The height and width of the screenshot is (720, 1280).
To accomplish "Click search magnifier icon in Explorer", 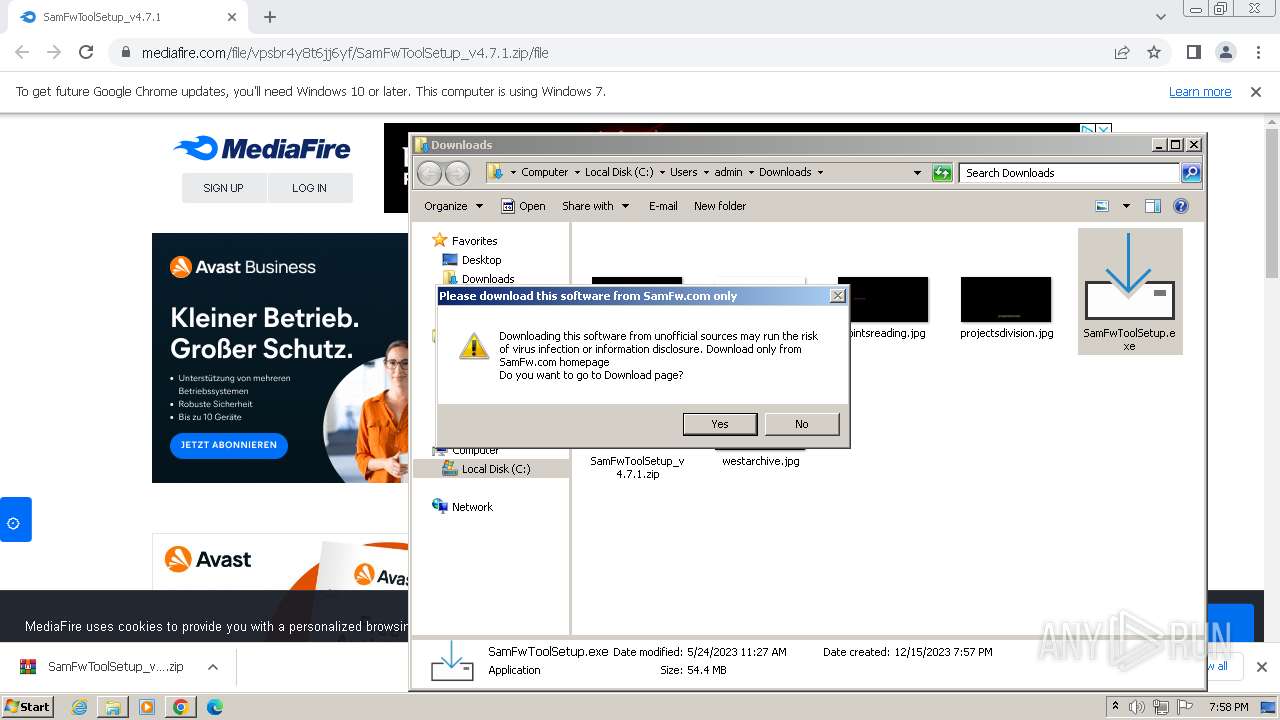I will (x=1191, y=173).
